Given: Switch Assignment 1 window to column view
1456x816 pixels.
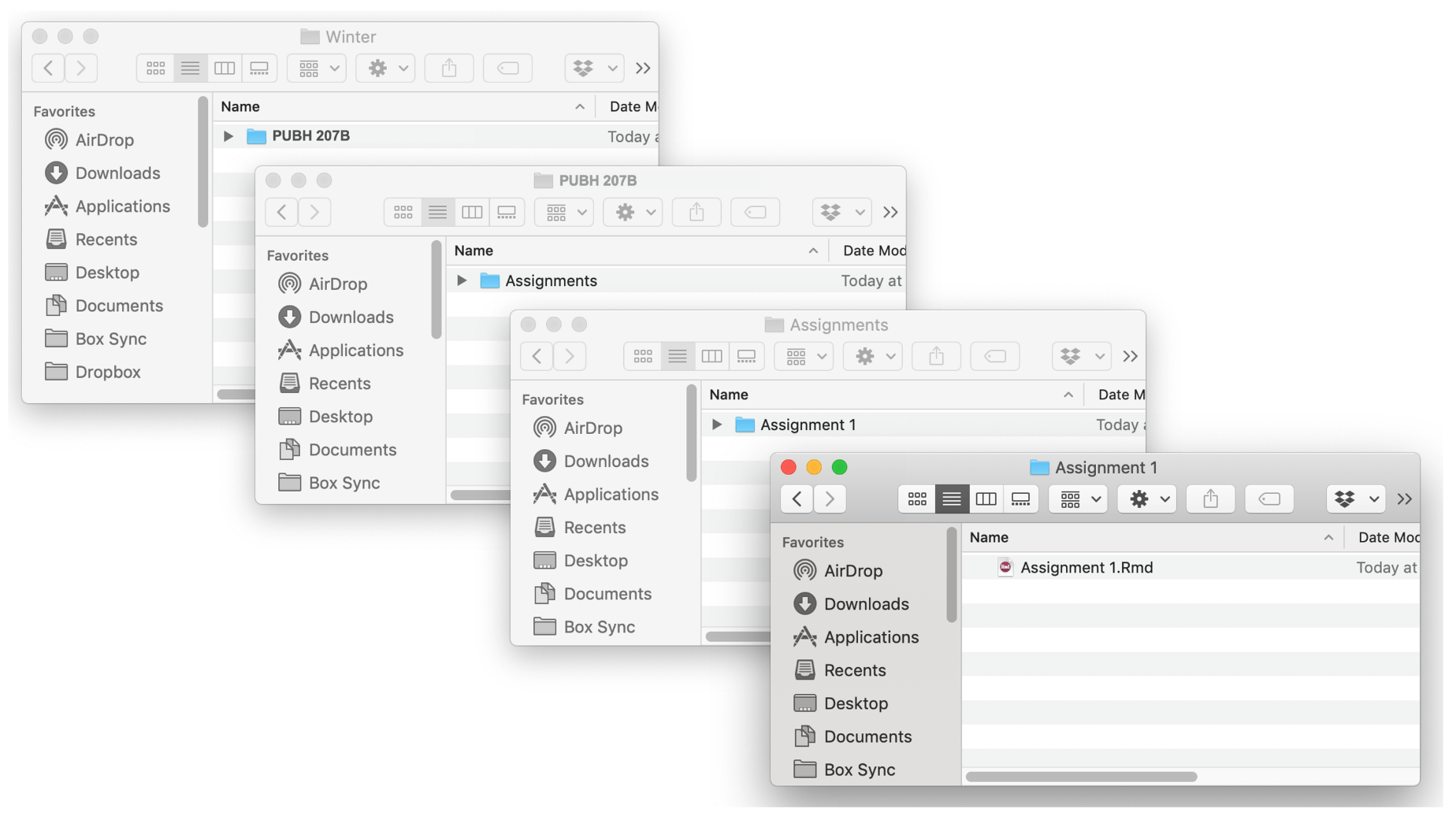Looking at the screenshot, I should coord(986,499).
